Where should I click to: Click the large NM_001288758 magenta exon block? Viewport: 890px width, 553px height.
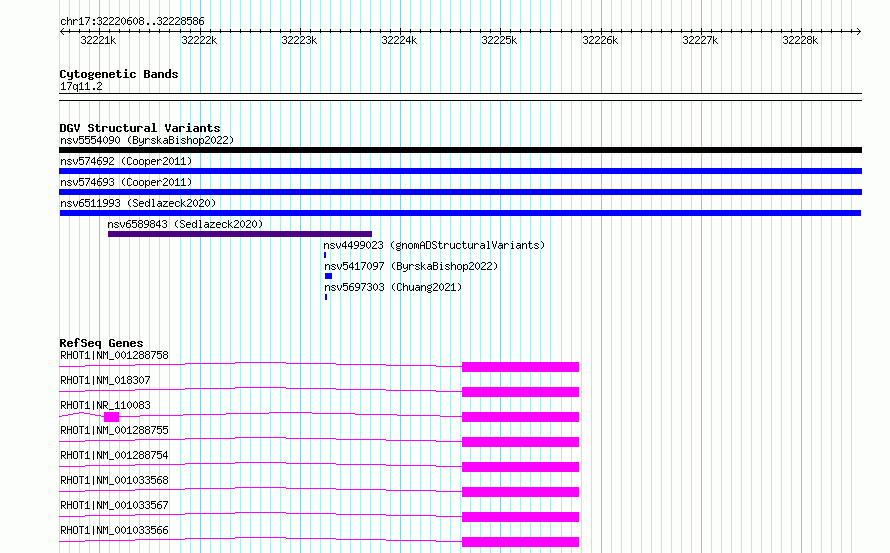520,367
